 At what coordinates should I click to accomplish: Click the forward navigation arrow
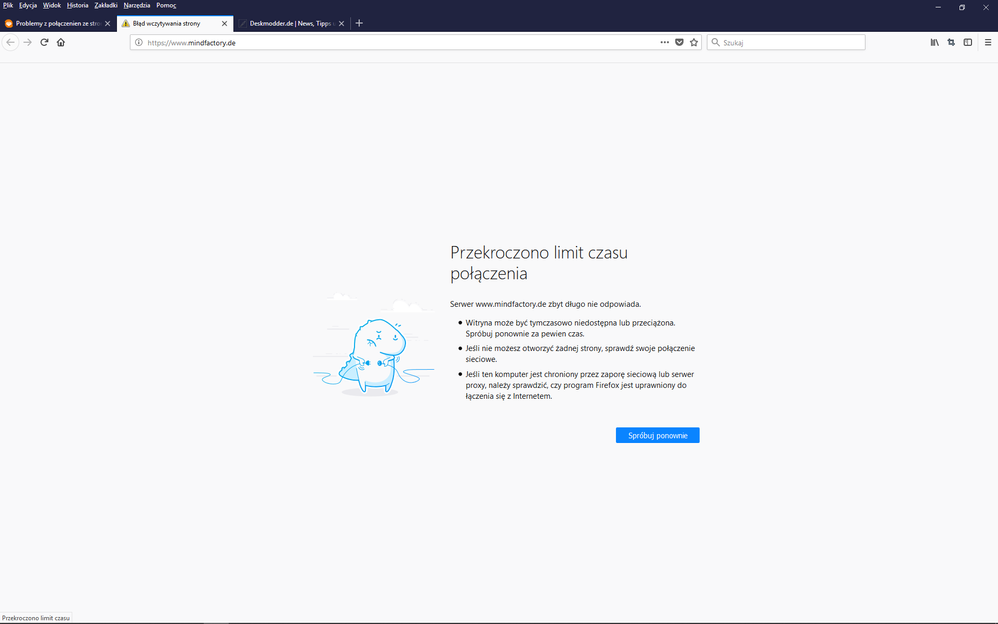tap(28, 43)
